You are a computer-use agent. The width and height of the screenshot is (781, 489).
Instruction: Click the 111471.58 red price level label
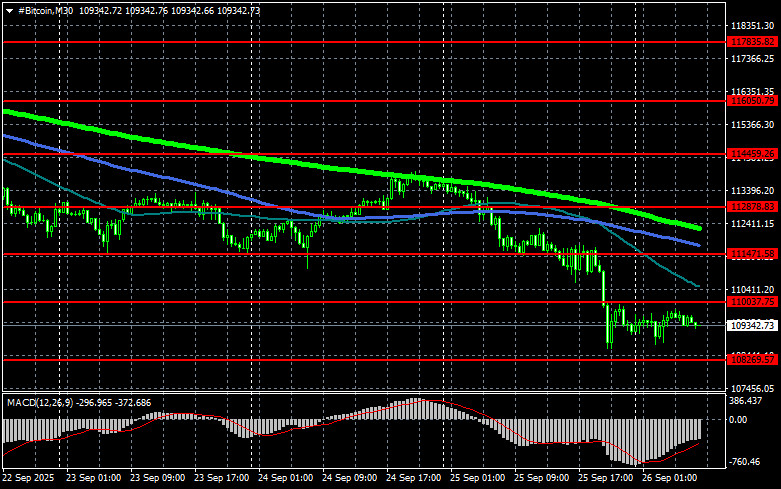tap(752, 254)
